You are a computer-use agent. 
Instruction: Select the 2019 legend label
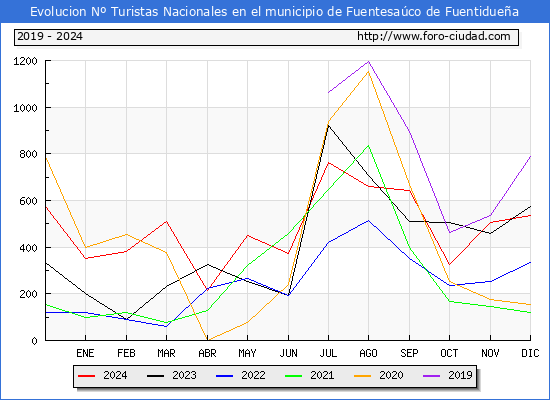[460, 375]
